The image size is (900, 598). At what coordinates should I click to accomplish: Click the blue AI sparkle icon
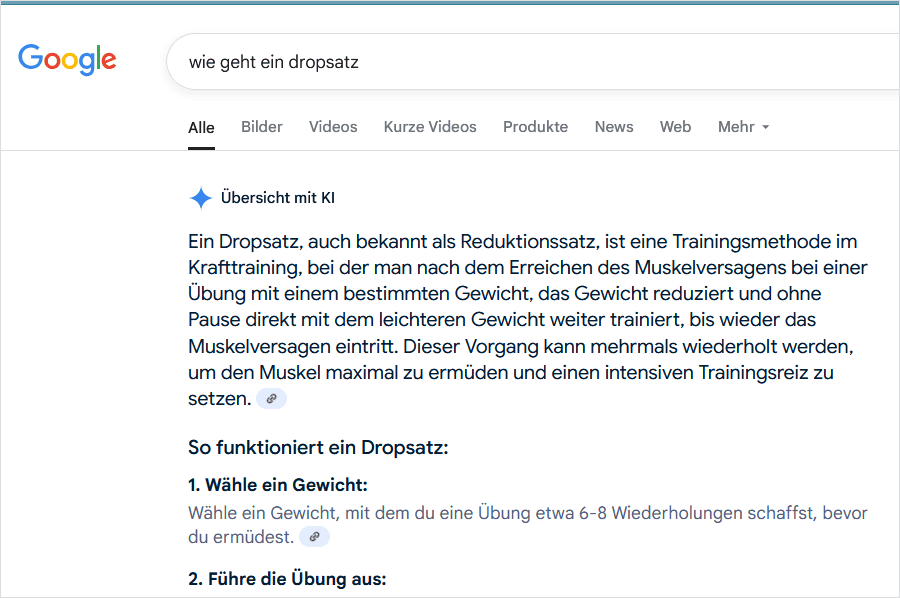201,198
